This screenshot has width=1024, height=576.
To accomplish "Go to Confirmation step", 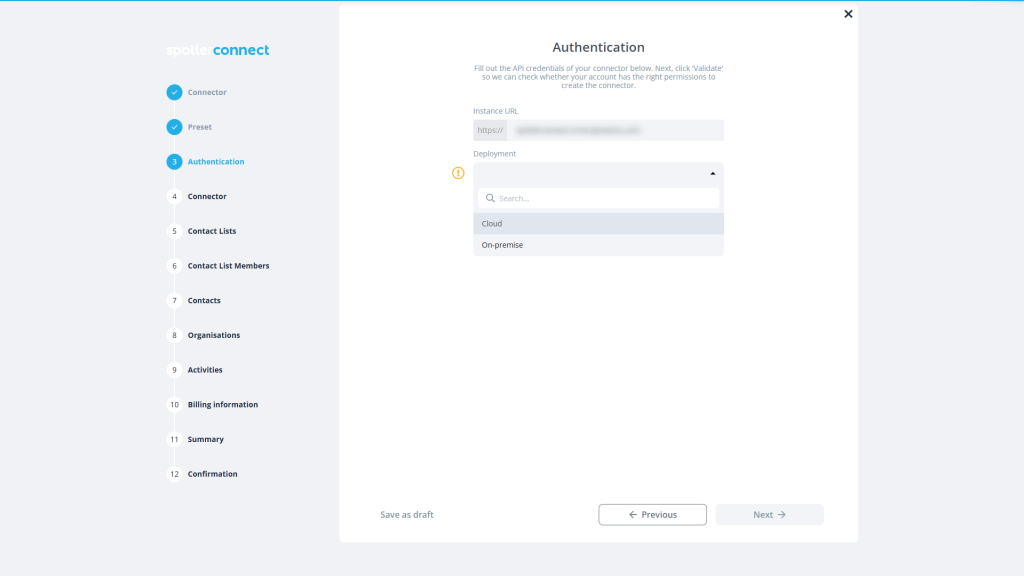I will coord(212,473).
